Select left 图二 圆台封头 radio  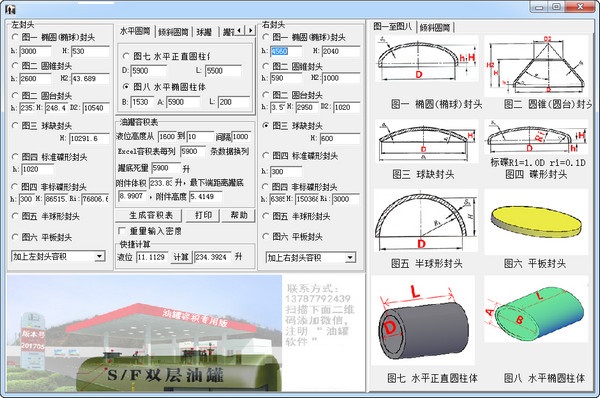click(x=15, y=95)
